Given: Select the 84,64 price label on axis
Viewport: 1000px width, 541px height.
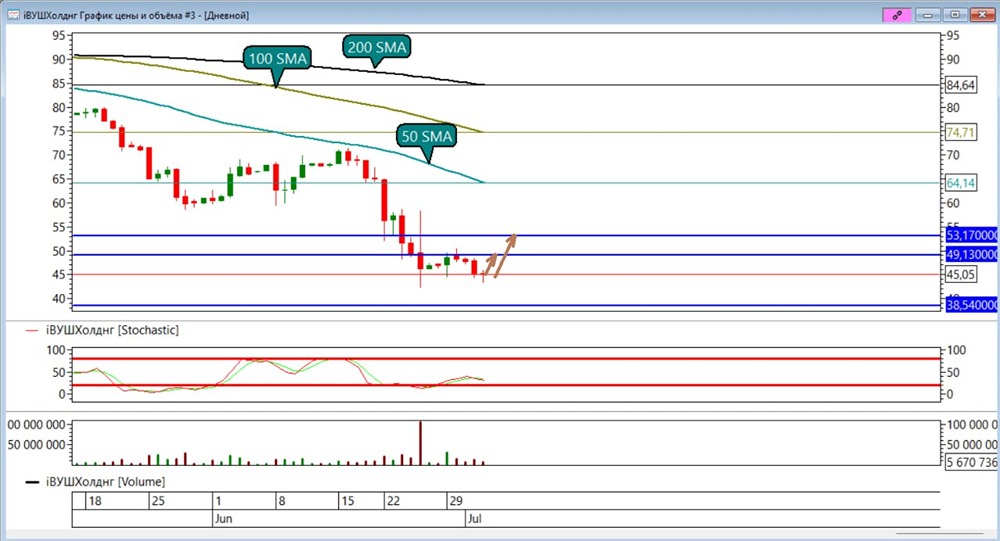Looking at the screenshot, I should [x=960, y=85].
